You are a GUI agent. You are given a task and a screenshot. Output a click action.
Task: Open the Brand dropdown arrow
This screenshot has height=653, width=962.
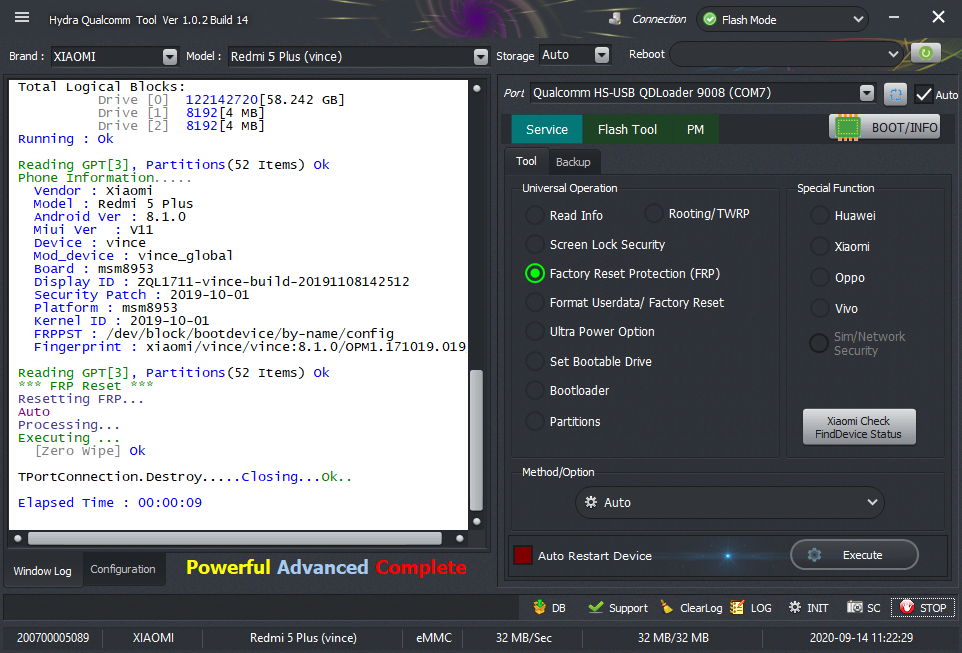[x=170, y=56]
